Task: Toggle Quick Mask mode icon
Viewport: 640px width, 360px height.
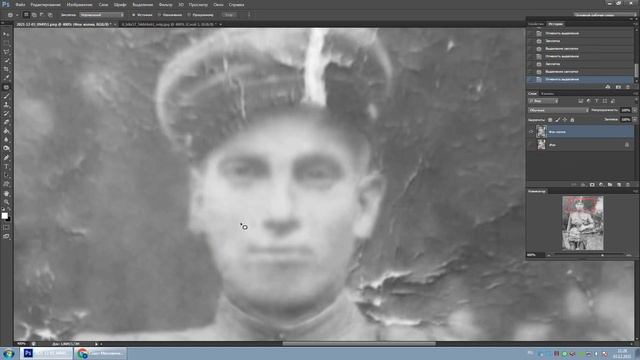Action: pos(6,228)
